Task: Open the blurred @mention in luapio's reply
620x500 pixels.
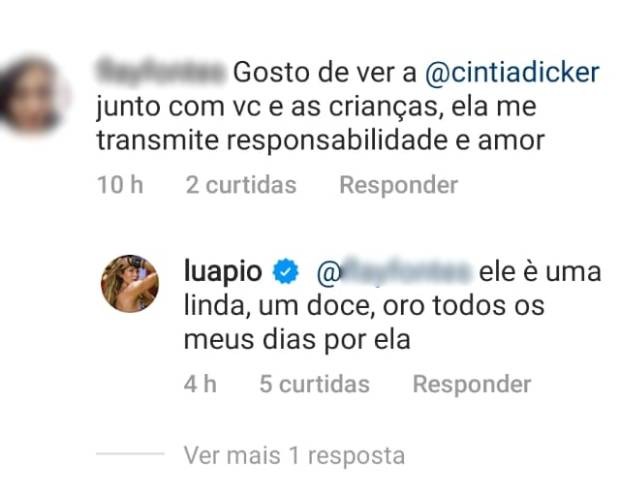Action: pyautogui.click(x=394, y=271)
